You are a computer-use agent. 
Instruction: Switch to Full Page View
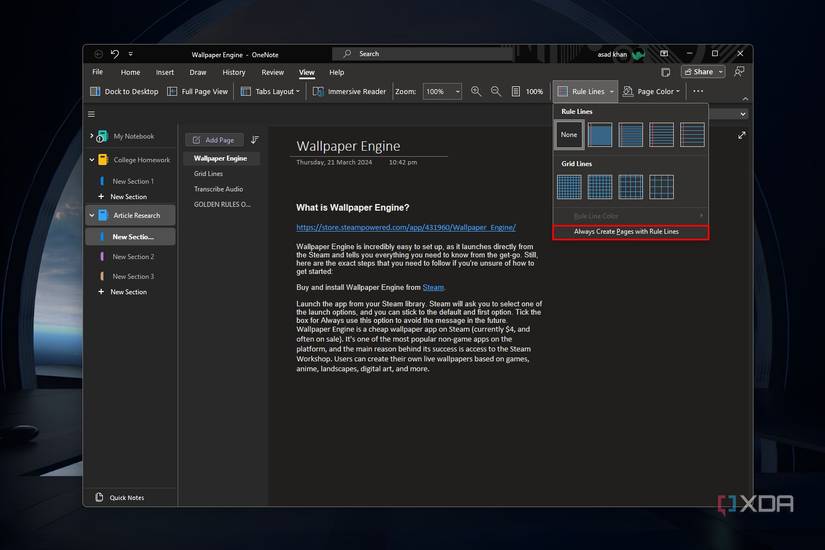[x=197, y=92]
